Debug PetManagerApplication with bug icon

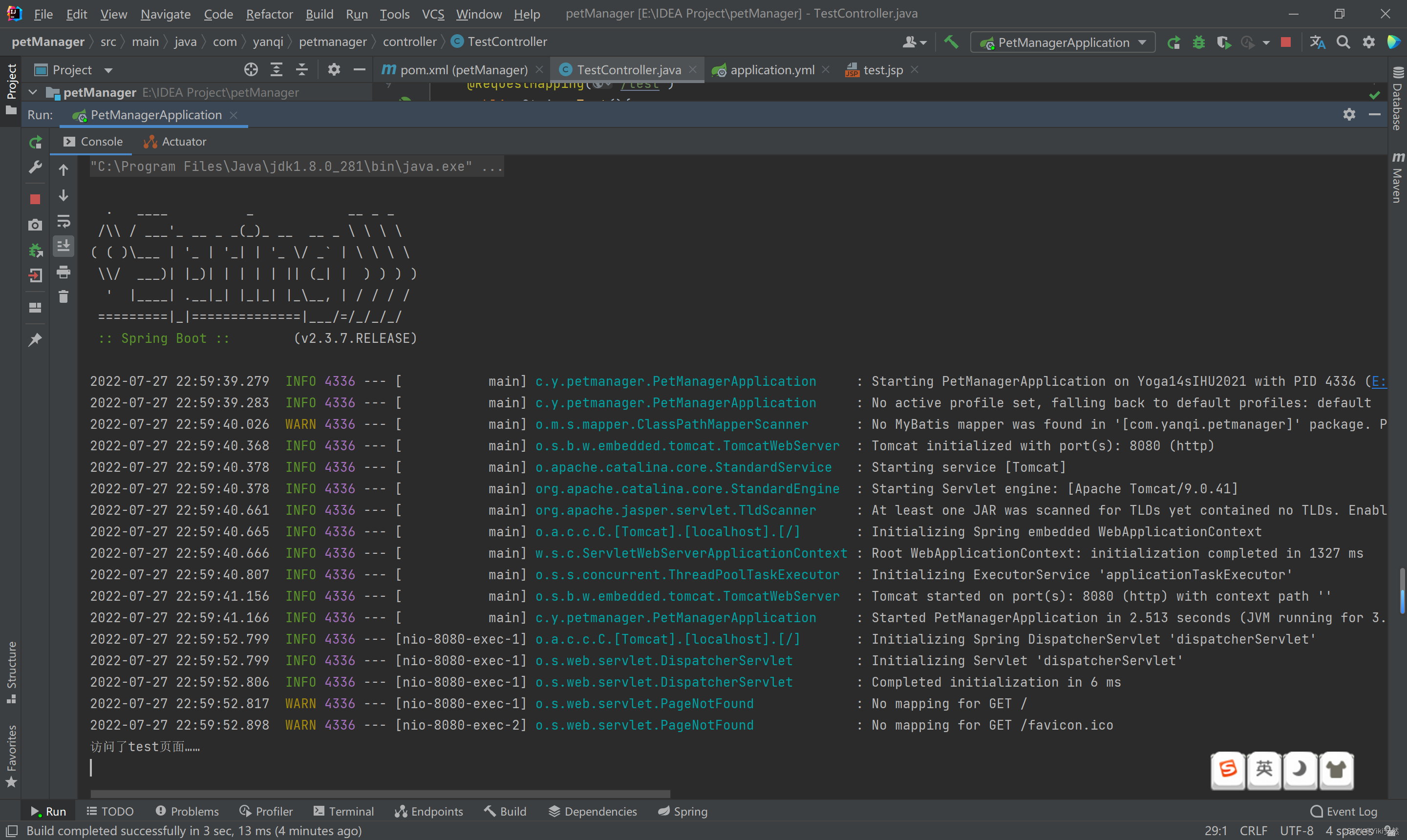tap(1199, 42)
